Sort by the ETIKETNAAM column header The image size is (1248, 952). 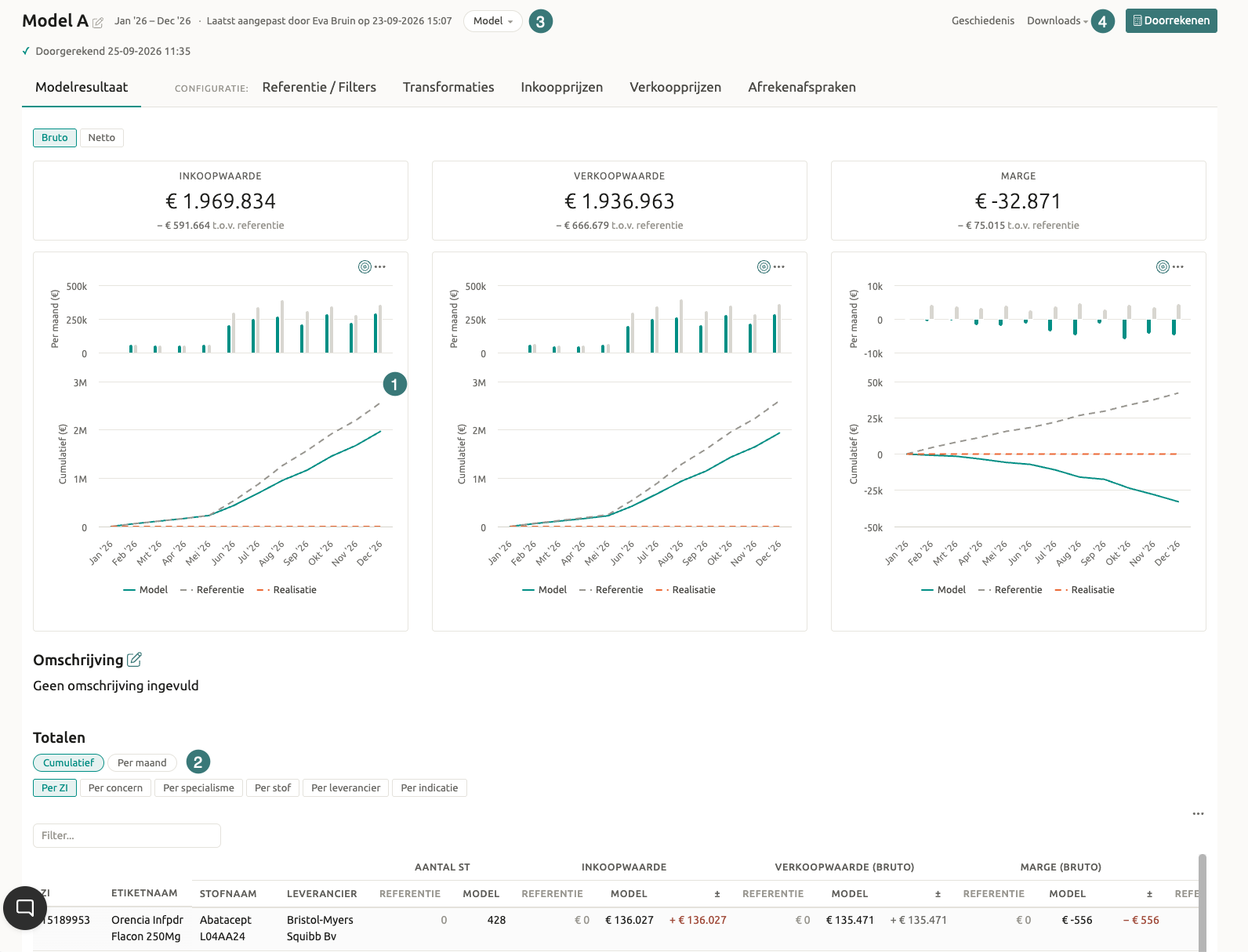[144, 893]
